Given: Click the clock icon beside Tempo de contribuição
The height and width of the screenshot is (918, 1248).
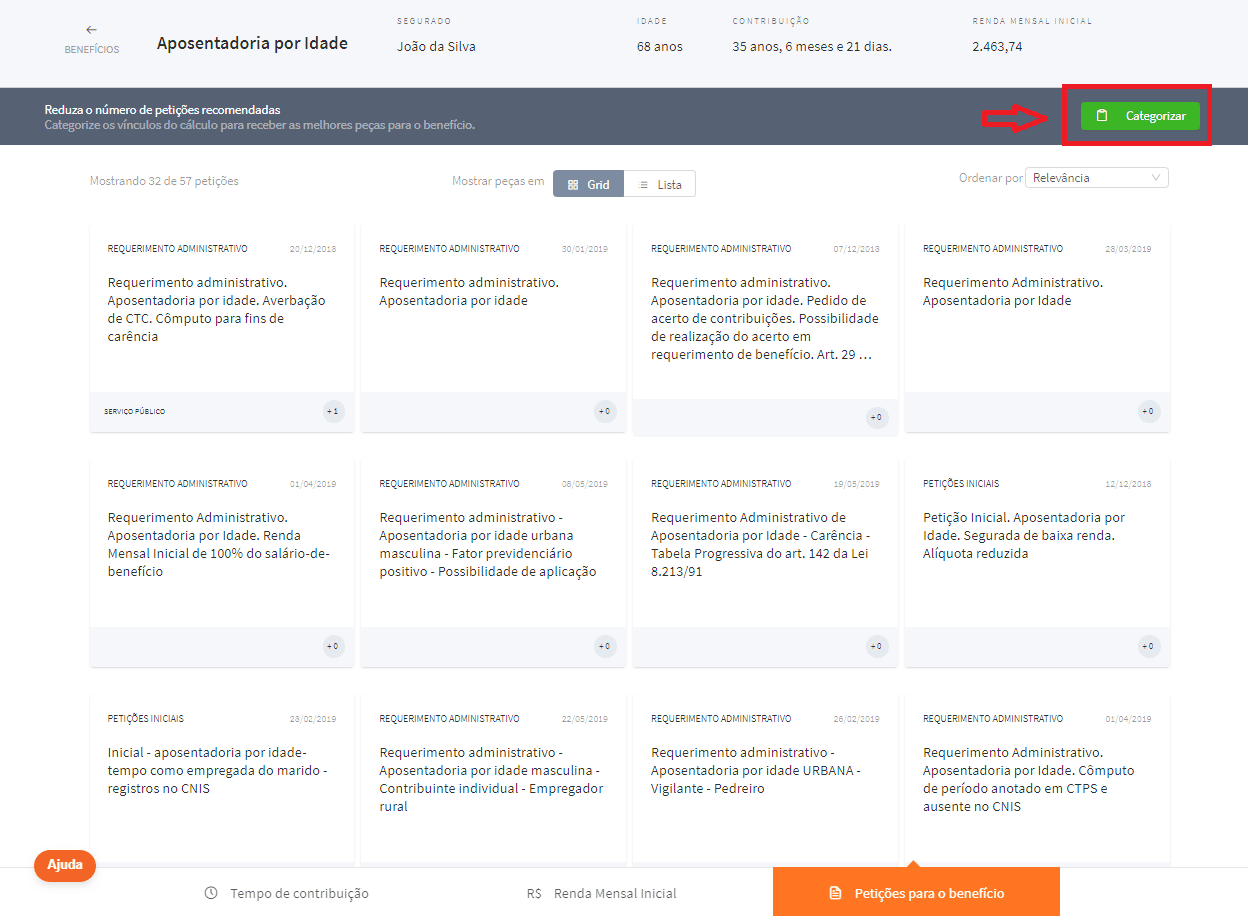Looking at the screenshot, I should [x=211, y=893].
